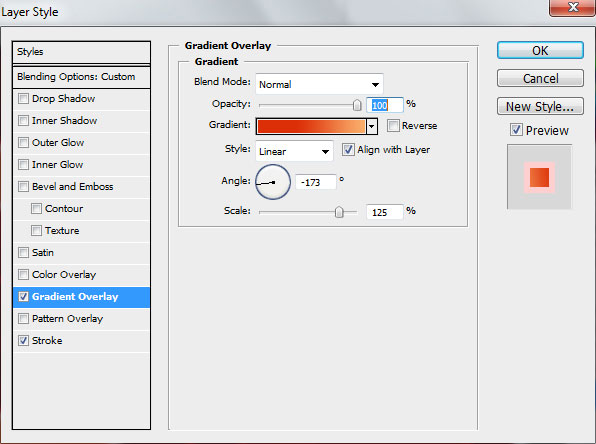Image resolution: width=596 pixels, height=444 pixels.
Task: Click the Cancel button
Action: pyautogui.click(x=540, y=78)
